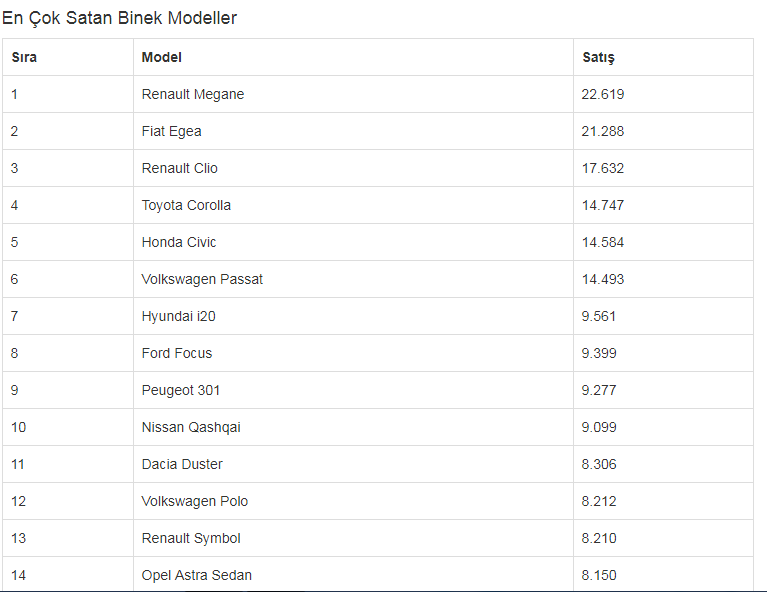The image size is (767, 592).
Task: Select the Opel Astra Sedan entry
Action: [197, 575]
